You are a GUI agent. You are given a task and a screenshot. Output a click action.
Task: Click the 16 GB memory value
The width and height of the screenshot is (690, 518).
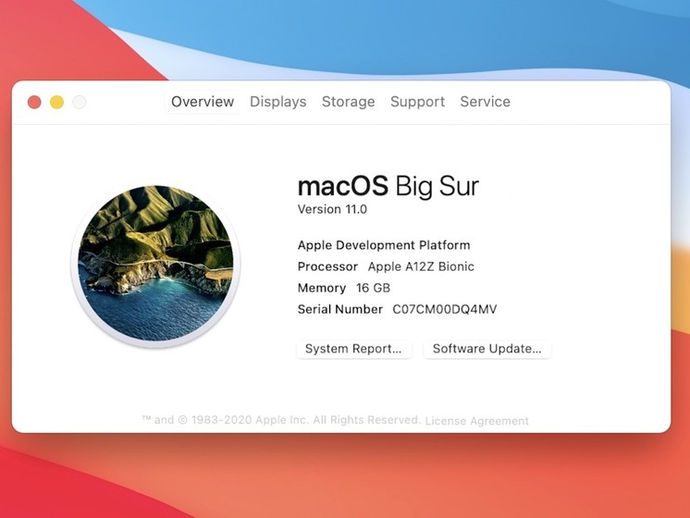373,288
